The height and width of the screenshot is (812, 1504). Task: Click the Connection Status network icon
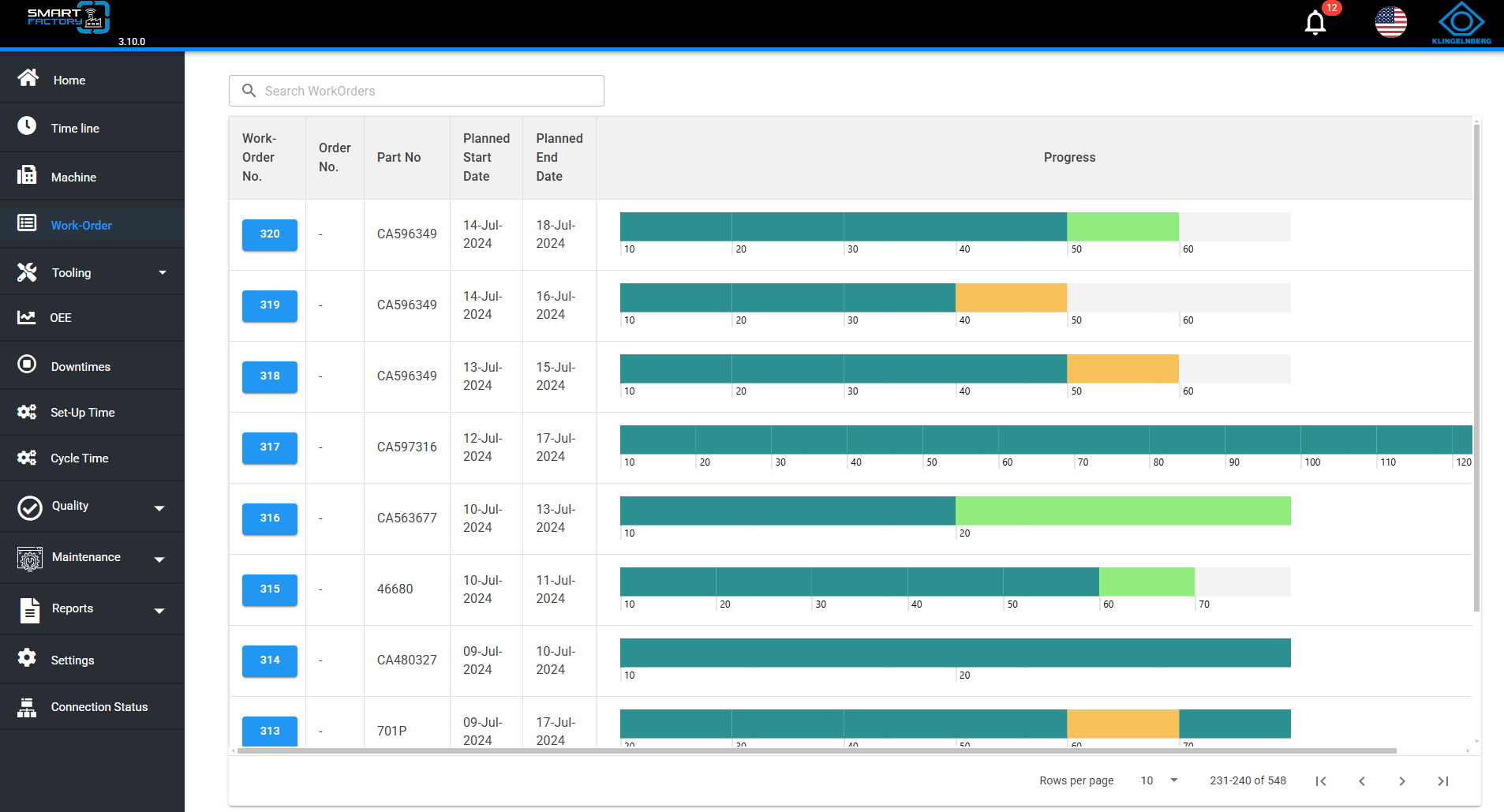(x=27, y=707)
